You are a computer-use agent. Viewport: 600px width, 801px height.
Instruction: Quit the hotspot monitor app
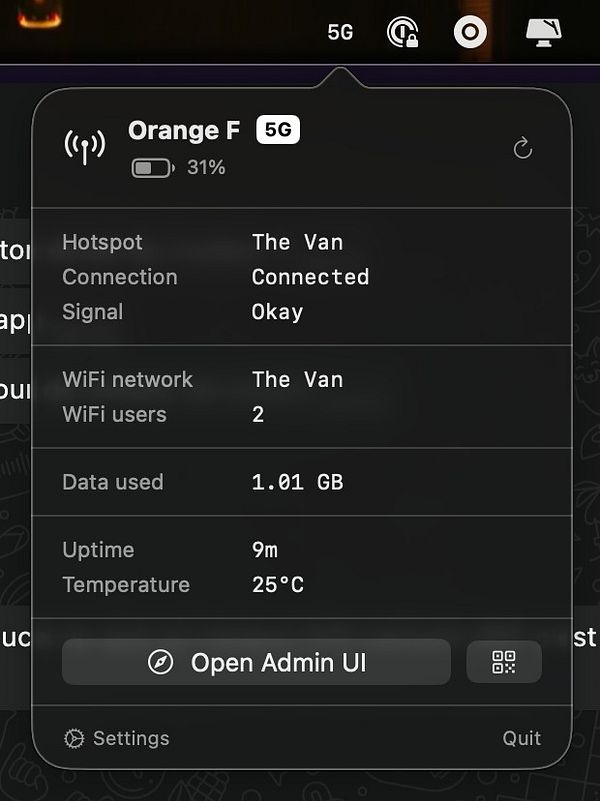click(521, 738)
